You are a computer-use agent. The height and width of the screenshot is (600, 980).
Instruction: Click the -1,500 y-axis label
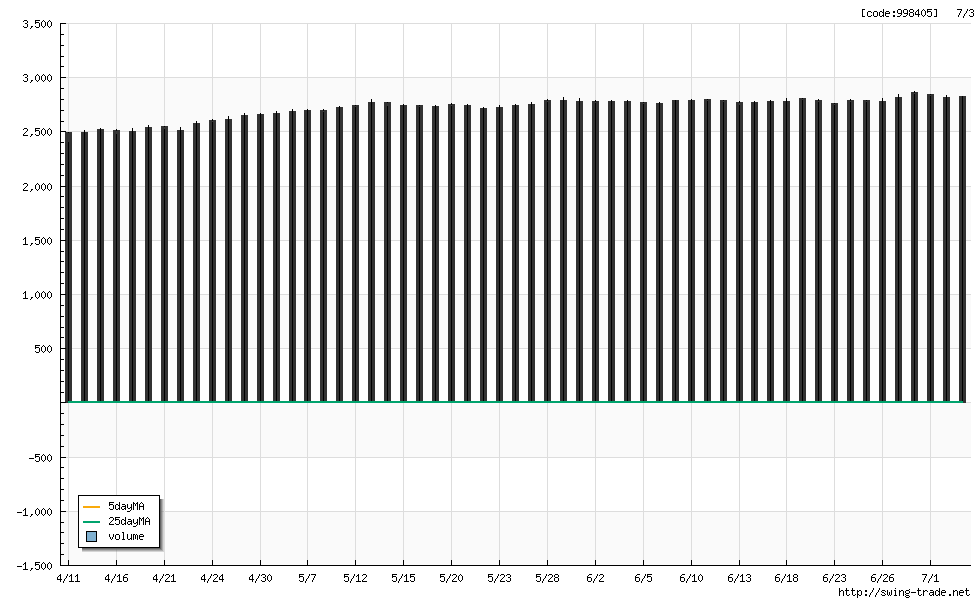coord(34,566)
